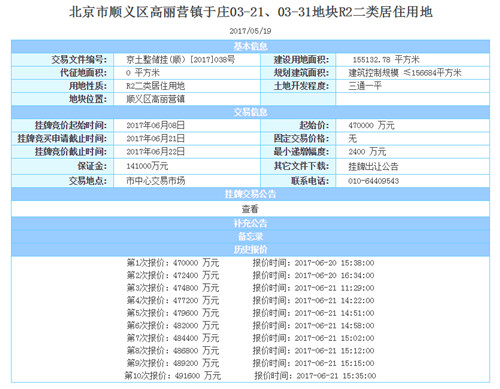Select the 0 平方米 value

click(x=143, y=73)
